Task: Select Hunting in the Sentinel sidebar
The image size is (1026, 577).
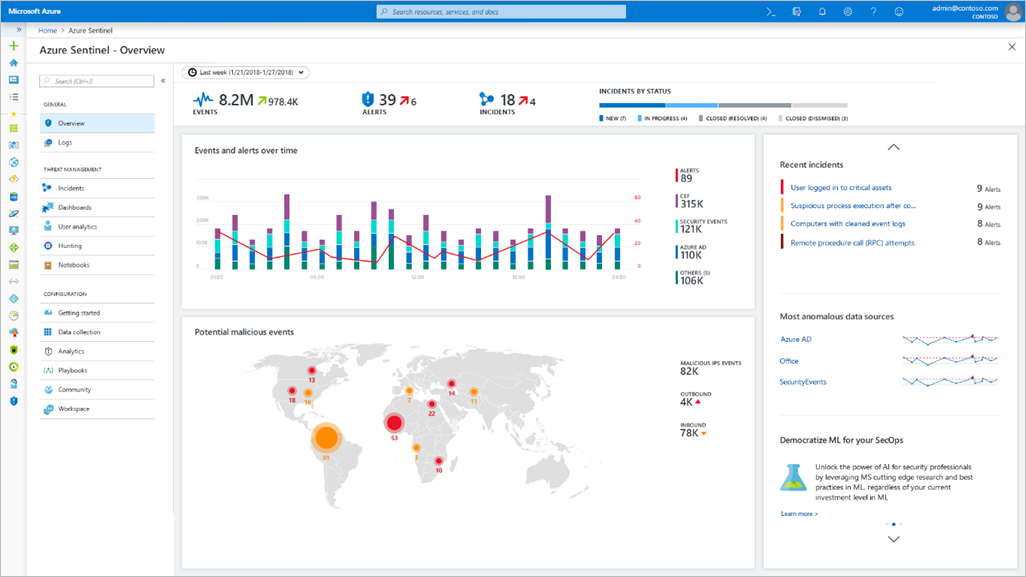Action: pyautogui.click(x=72, y=245)
